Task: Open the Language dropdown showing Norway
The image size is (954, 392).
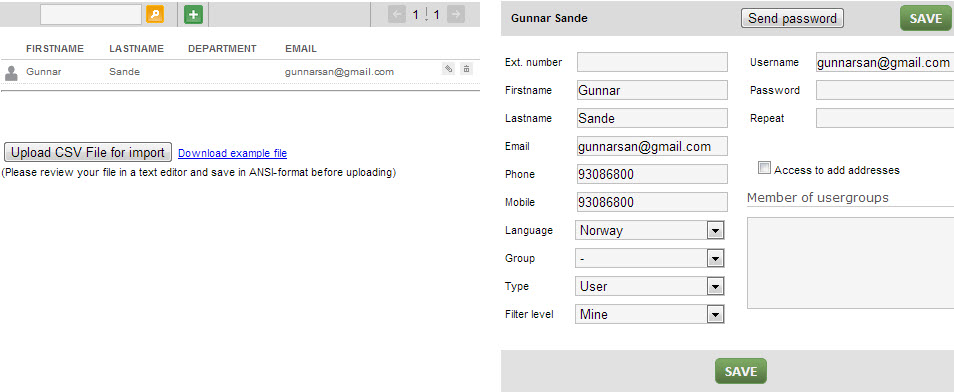Action: (650, 231)
